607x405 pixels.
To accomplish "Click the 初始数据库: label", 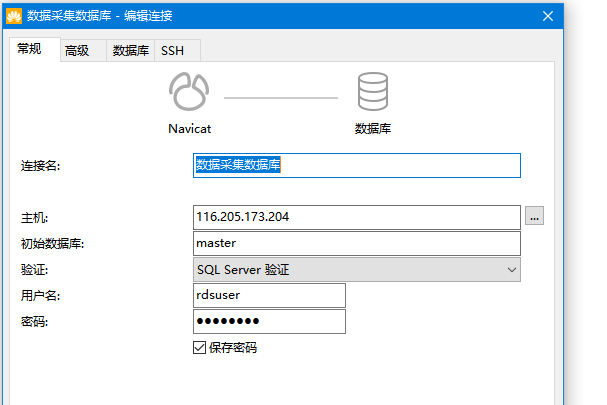I will pyautogui.click(x=52, y=244).
